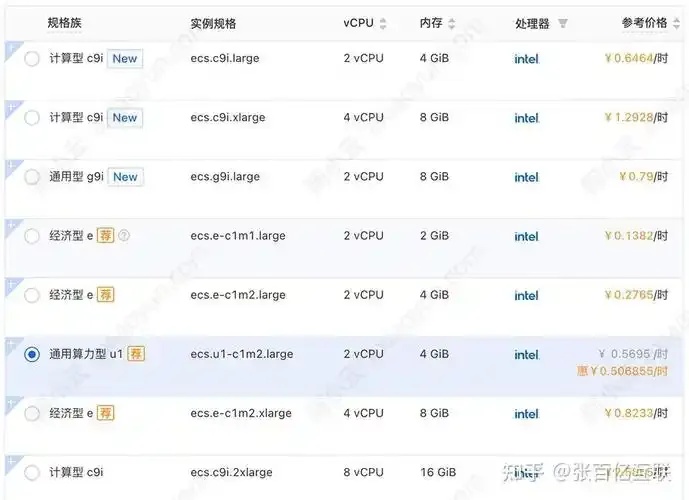Click ecs.e-c1m1.large instance name
689x500 pixels.
click(238, 236)
